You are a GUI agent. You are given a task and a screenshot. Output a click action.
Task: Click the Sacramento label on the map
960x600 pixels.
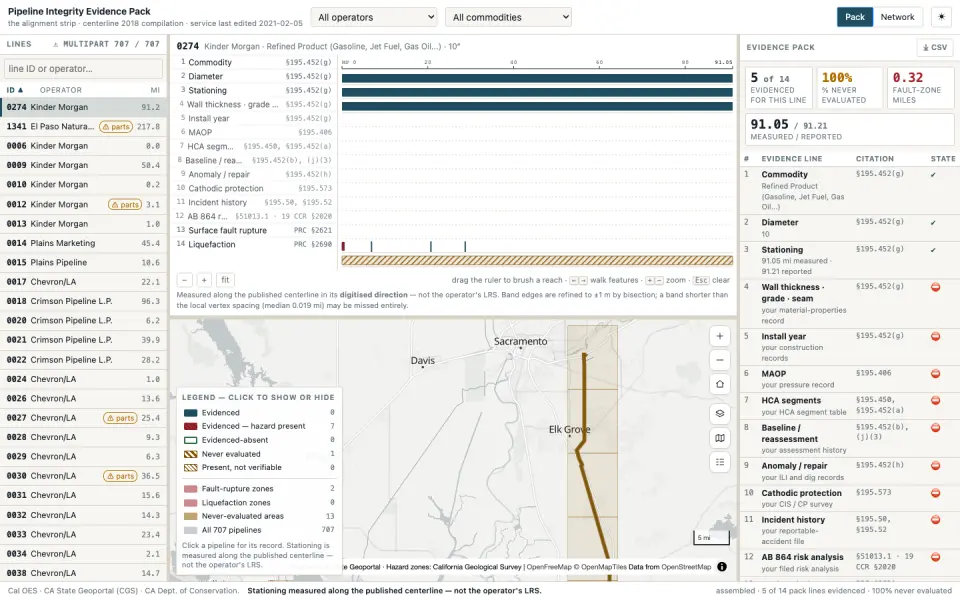pyautogui.click(x=520, y=342)
